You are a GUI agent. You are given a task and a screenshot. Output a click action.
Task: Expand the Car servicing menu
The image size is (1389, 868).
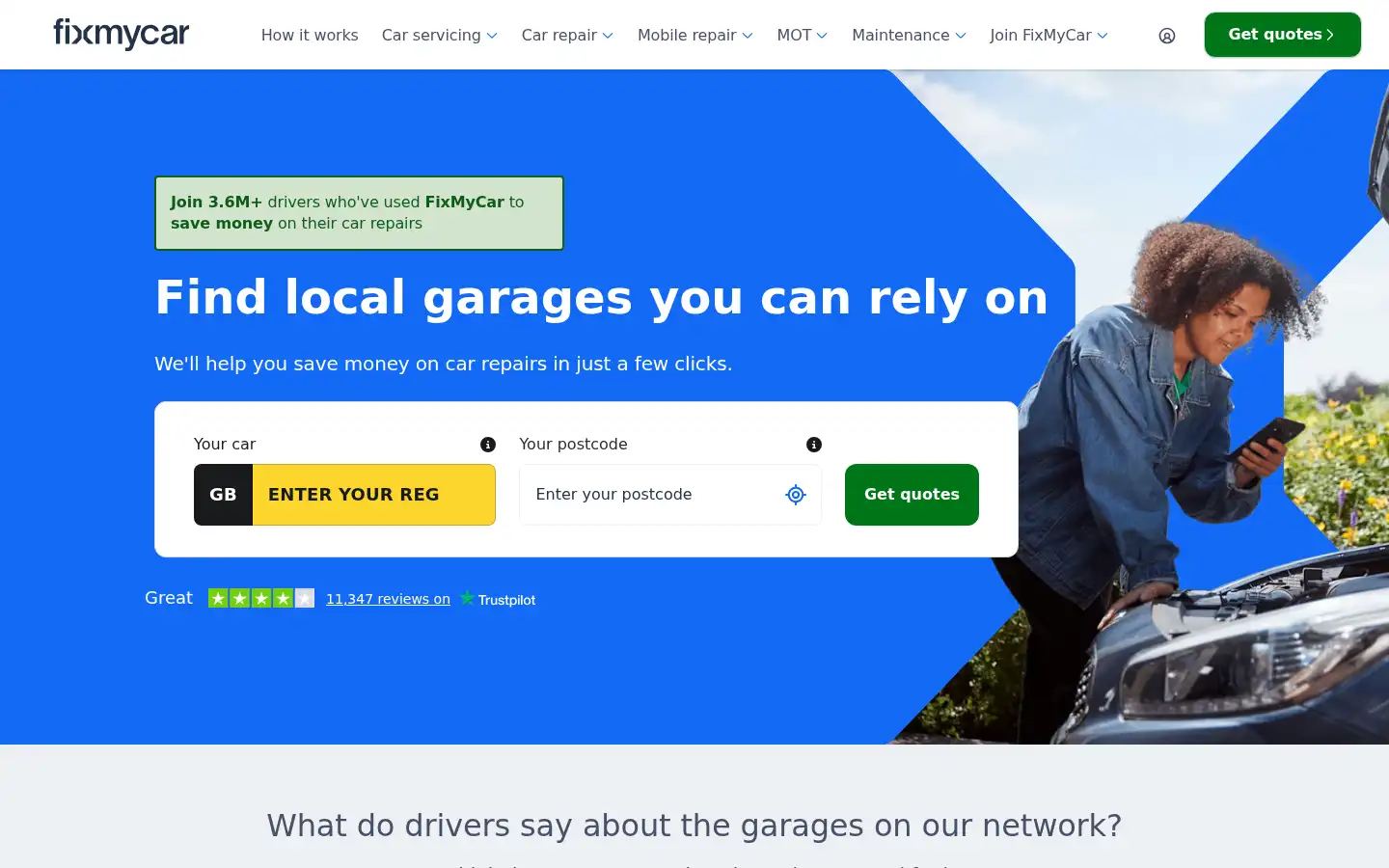coord(440,35)
